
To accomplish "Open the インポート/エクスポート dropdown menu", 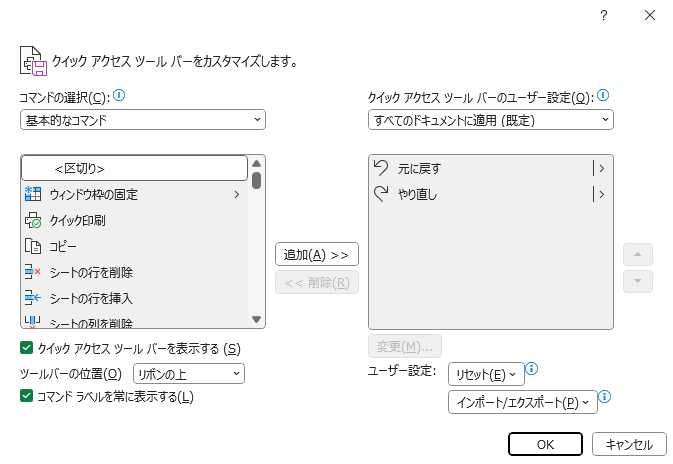I will pyautogui.click(x=522, y=402).
